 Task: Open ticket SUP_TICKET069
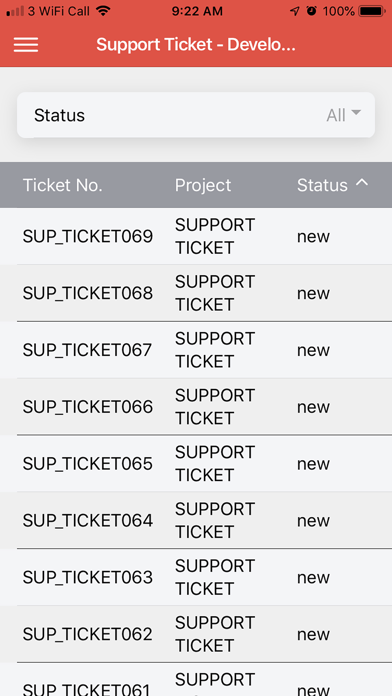(196, 236)
